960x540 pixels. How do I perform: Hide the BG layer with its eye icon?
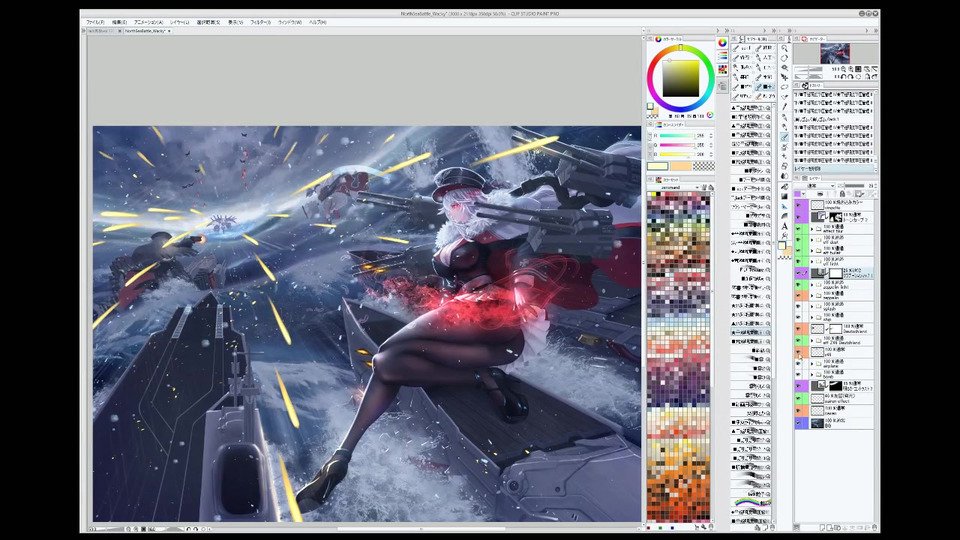pos(799,423)
